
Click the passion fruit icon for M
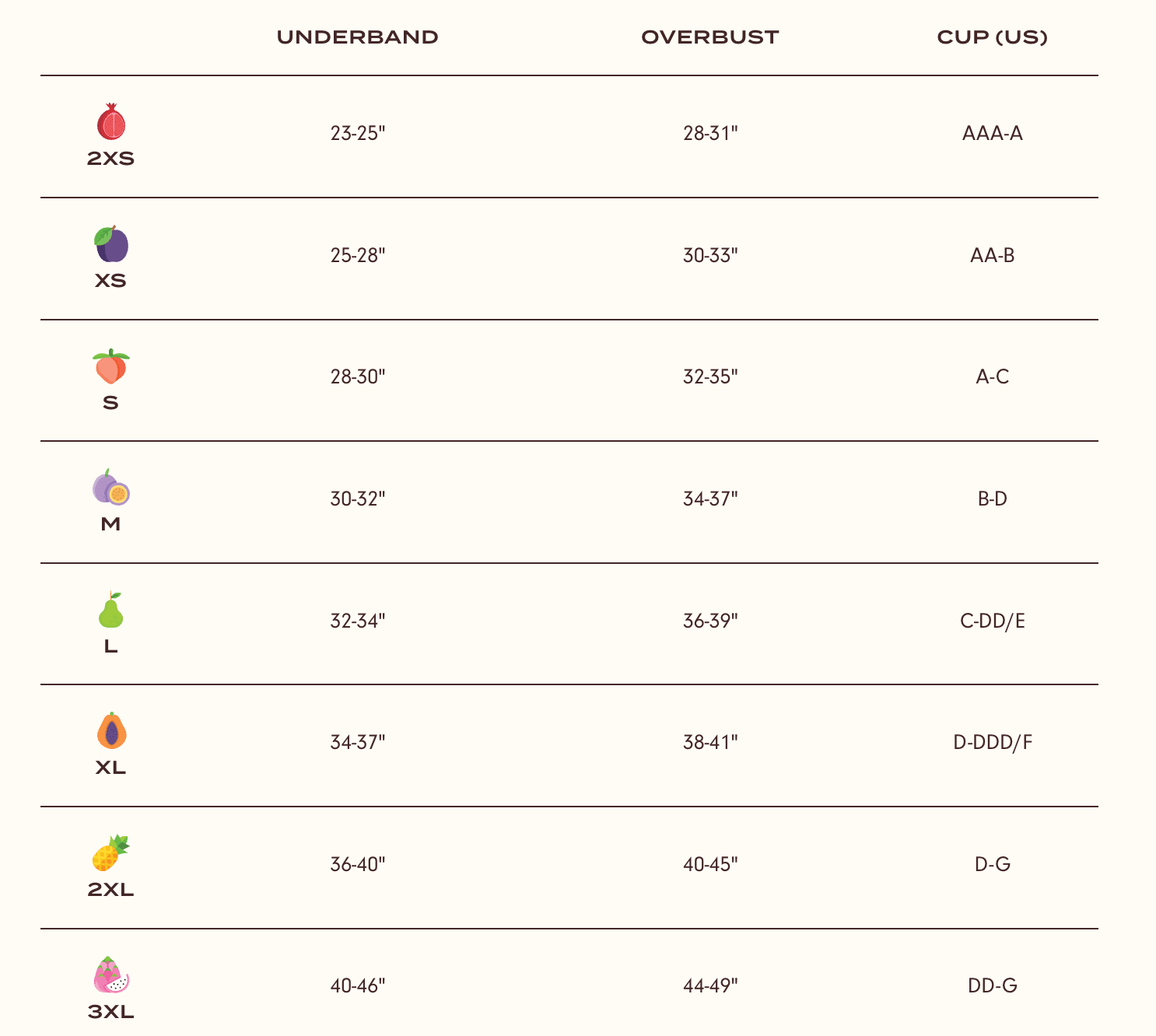(111, 488)
